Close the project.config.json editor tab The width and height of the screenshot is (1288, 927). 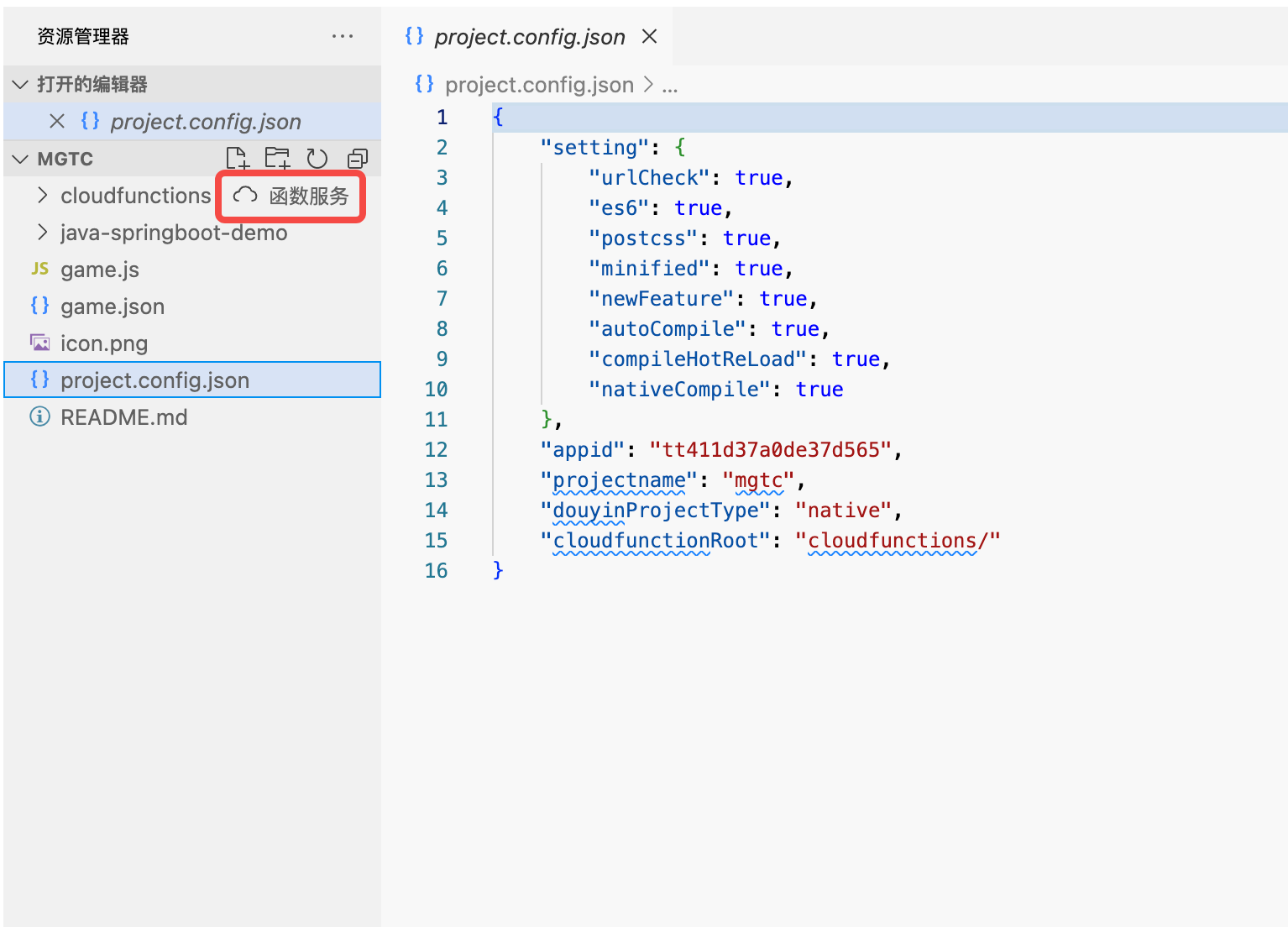tap(649, 36)
